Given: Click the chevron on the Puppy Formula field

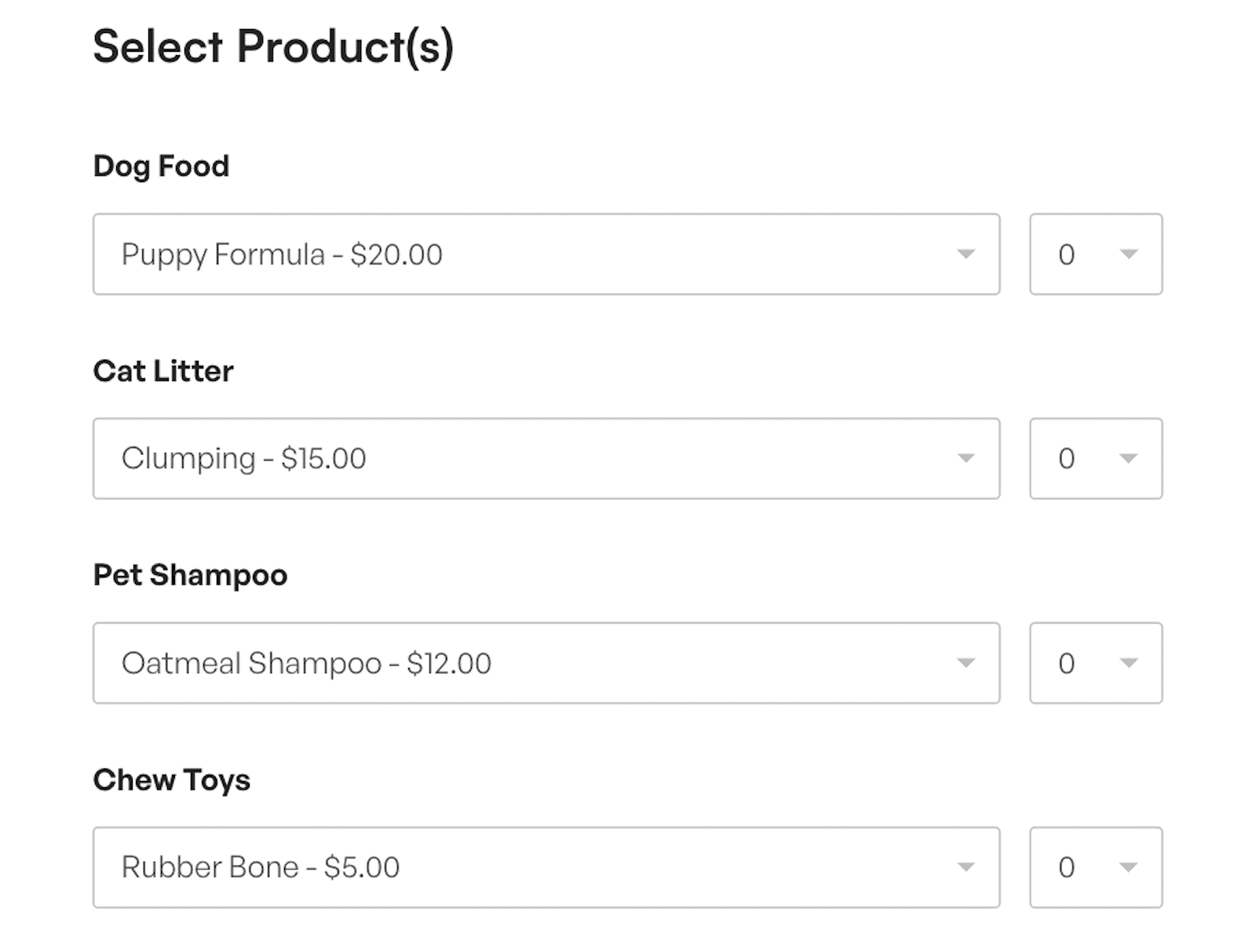Looking at the screenshot, I should tap(968, 254).
